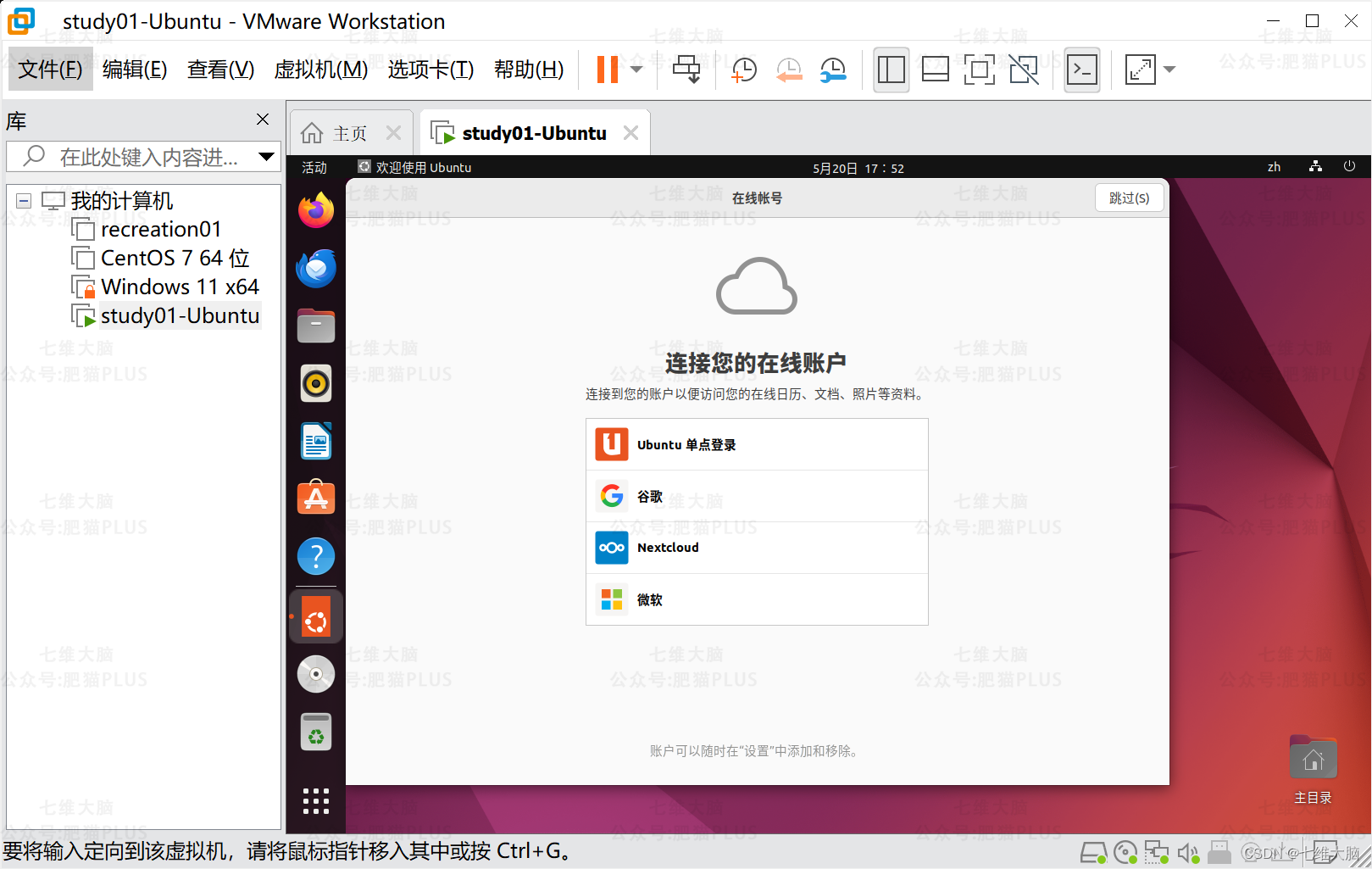The image size is (1372, 869).
Task: Select 我的计算机 in the library tree
Action: click(x=121, y=201)
